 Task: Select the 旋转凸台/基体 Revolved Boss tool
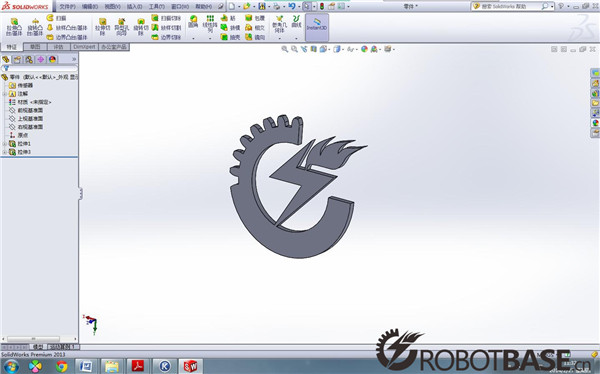[x=35, y=27]
